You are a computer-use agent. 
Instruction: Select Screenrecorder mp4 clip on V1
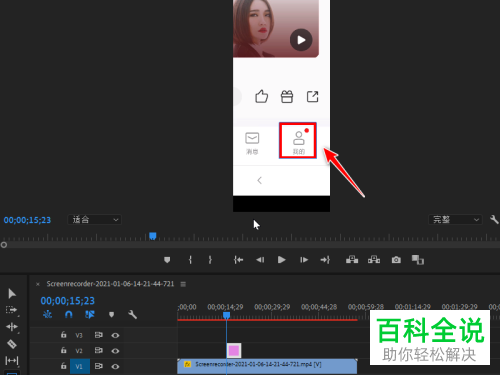267,366
